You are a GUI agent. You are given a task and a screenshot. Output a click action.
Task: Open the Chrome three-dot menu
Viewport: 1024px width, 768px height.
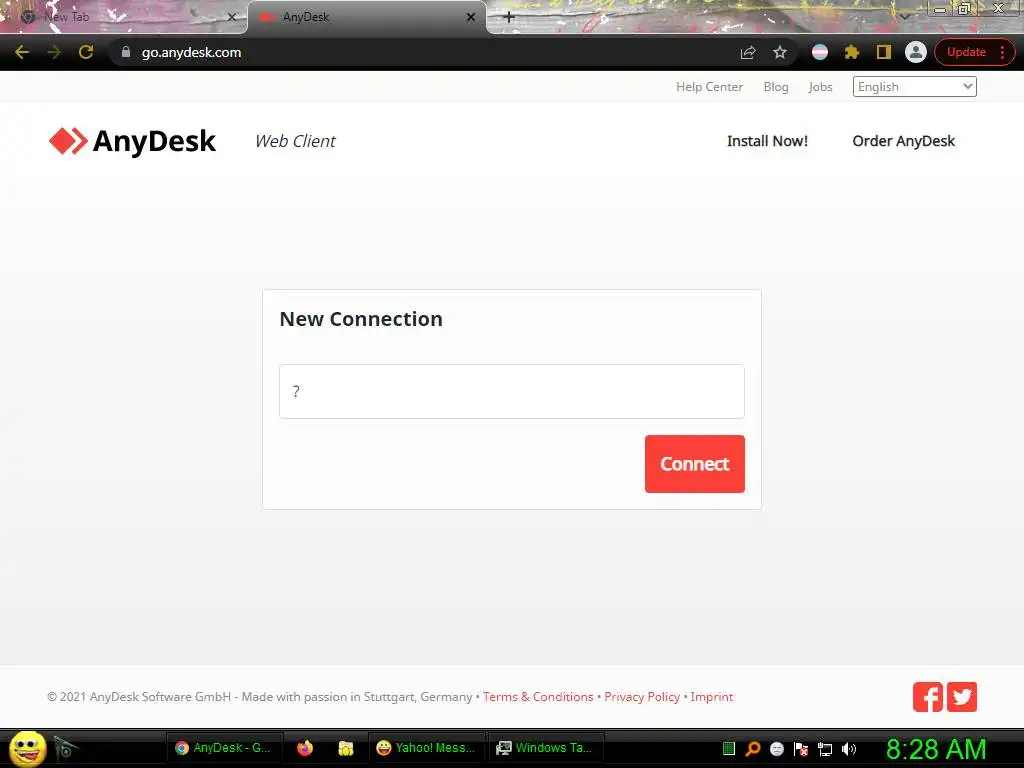(1002, 52)
